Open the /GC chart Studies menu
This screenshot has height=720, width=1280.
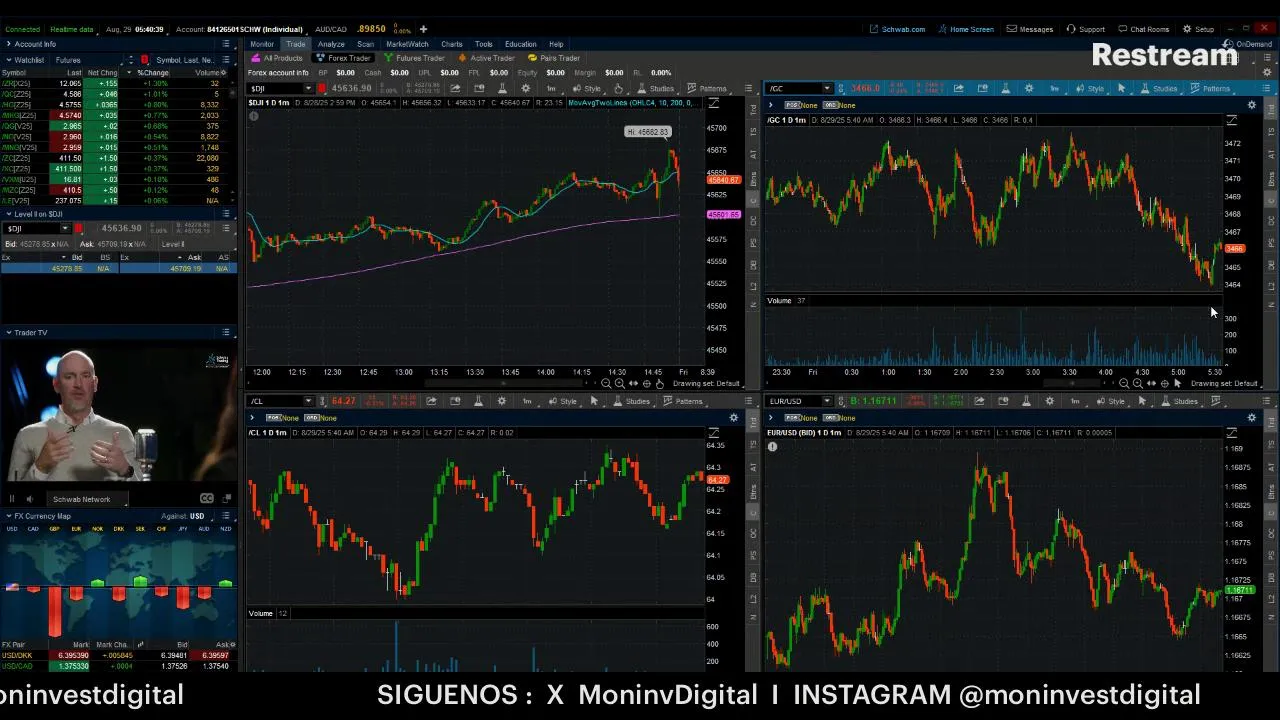point(1158,88)
